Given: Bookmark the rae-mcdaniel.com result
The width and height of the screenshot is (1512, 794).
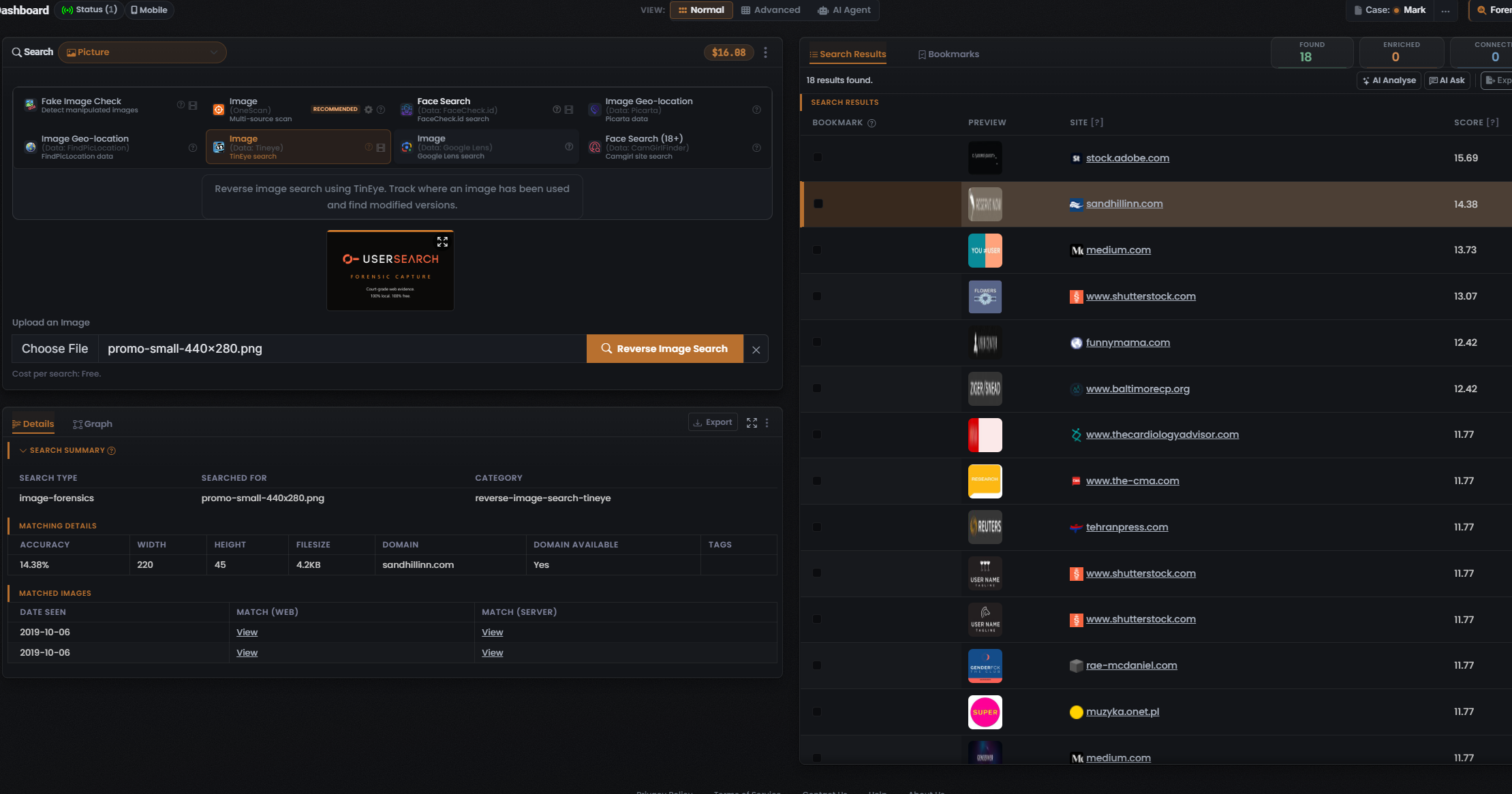Looking at the screenshot, I should 818,666.
